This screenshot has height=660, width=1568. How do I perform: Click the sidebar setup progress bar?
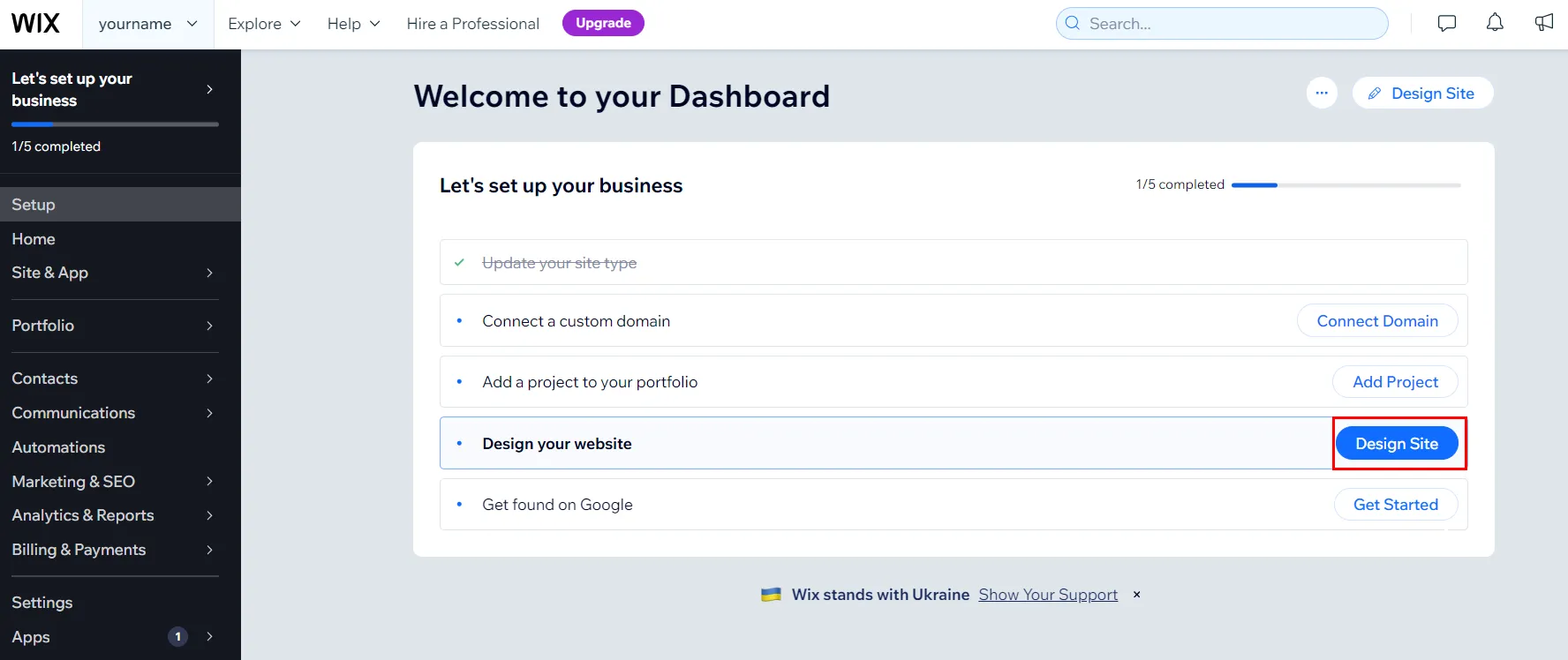click(115, 124)
